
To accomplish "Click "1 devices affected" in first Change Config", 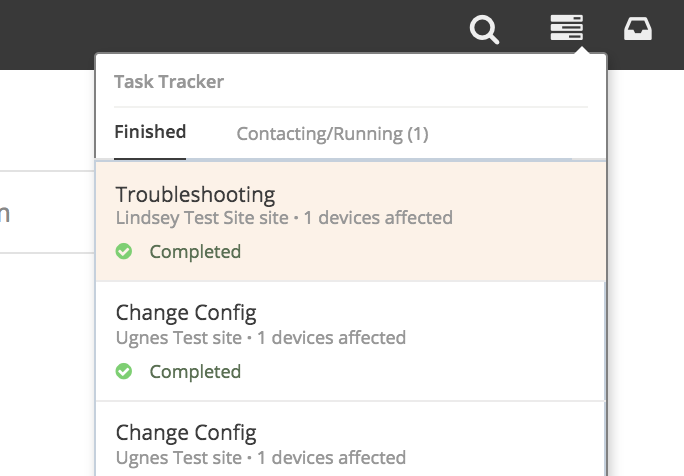I will coord(331,337).
